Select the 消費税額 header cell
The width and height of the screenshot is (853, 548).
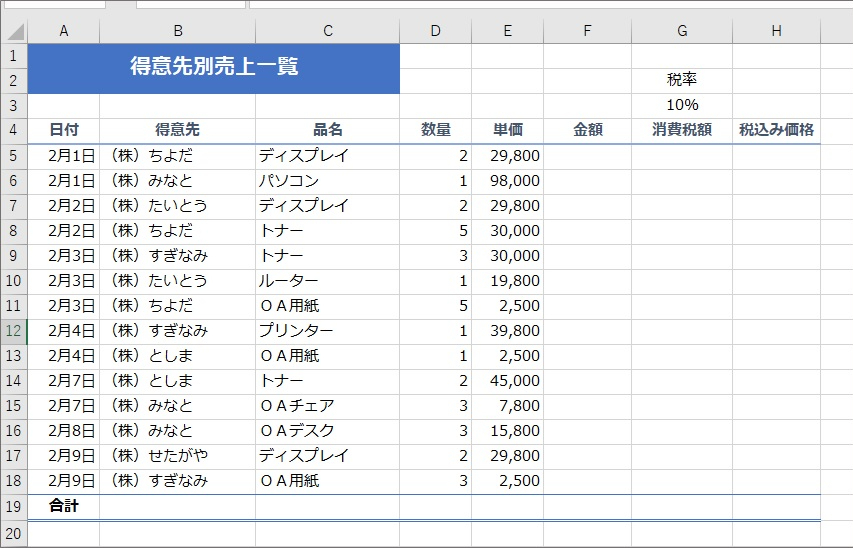tap(682, 130)
